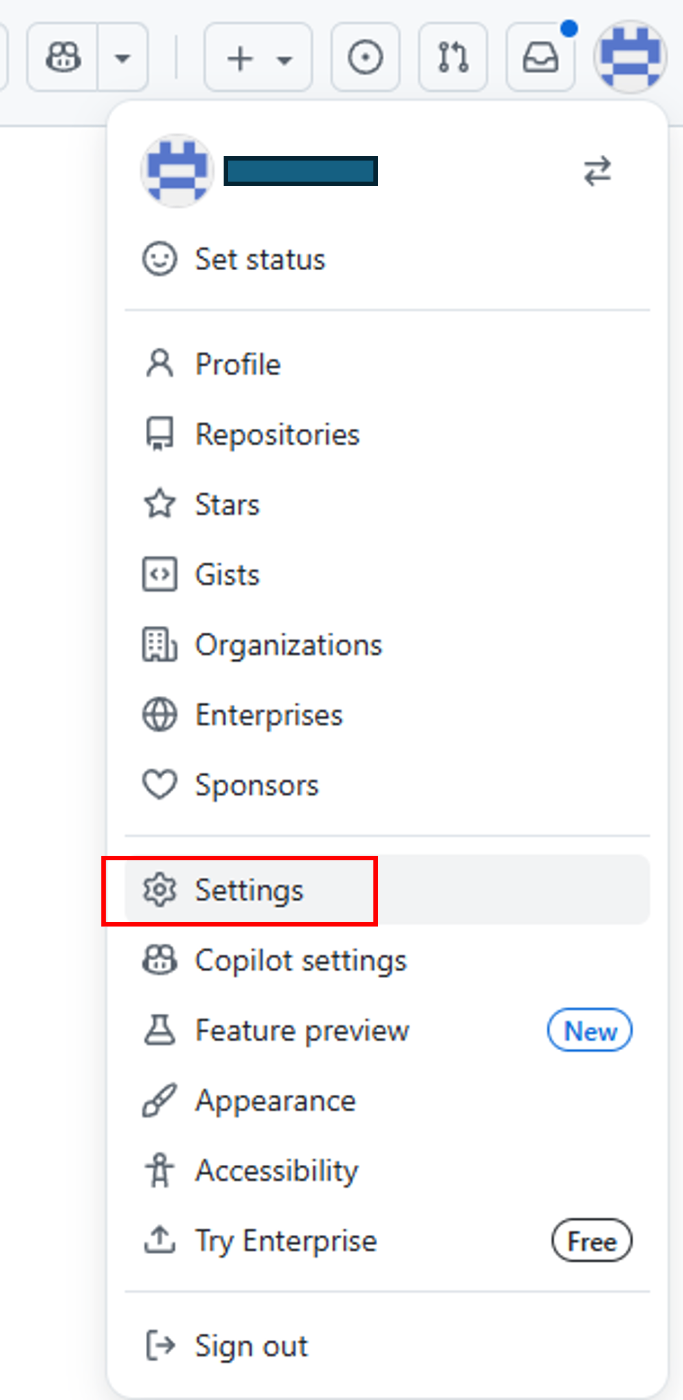The height and width of the screenshot is (1400, 683).
Task: Click the switch account arrows icon
Action: 597,172
